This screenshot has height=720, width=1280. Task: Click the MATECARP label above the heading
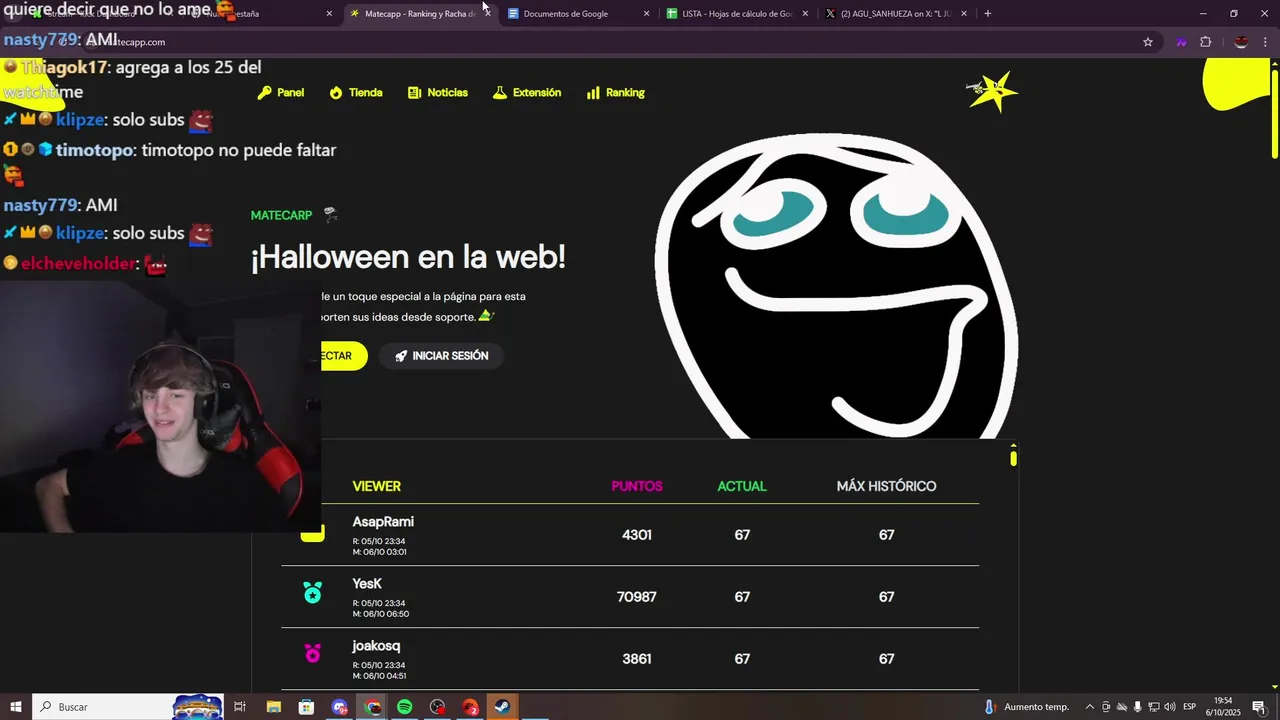coord(281,215)
